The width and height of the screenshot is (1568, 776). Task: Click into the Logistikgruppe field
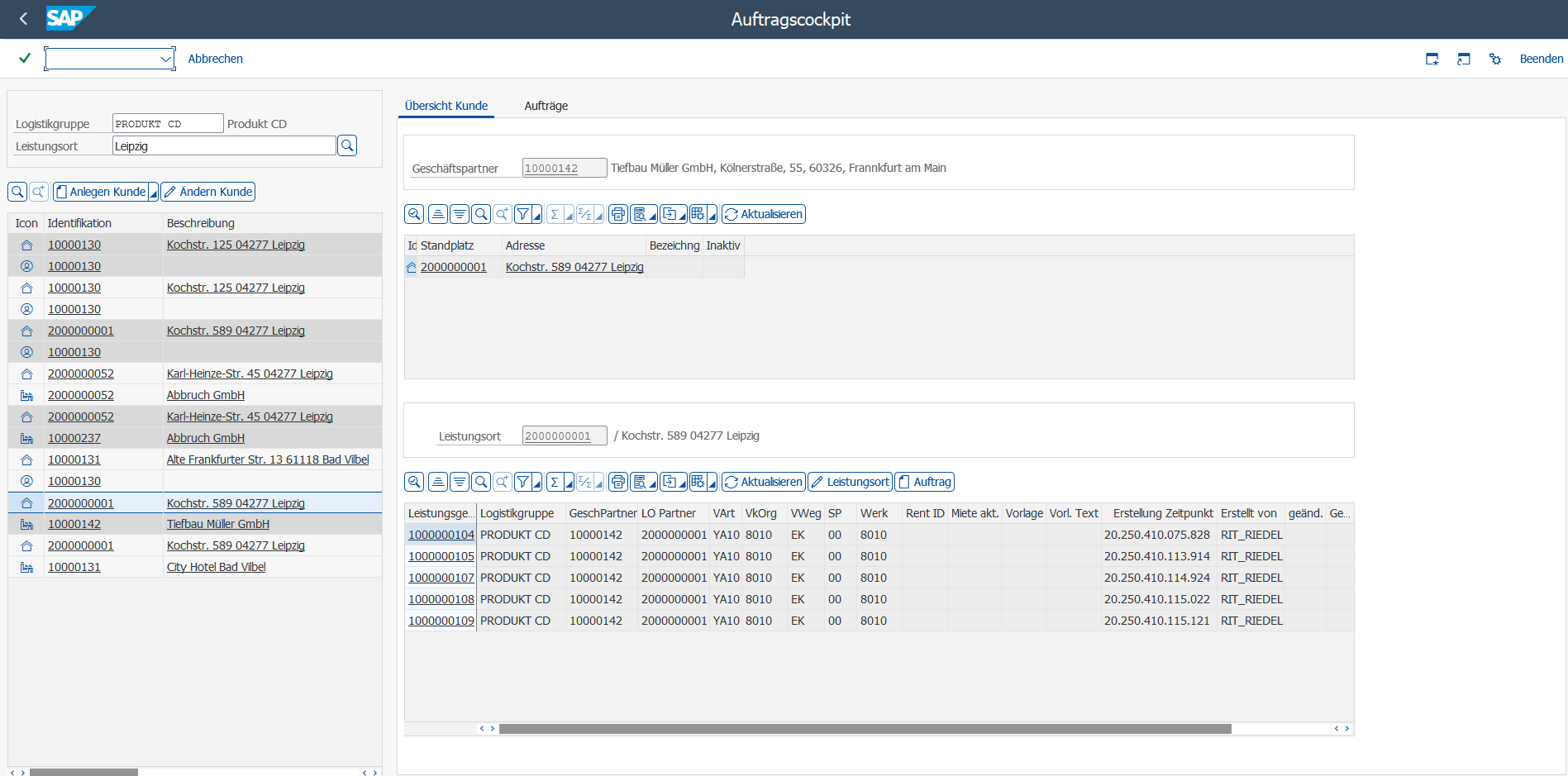[x=168, y=123]
